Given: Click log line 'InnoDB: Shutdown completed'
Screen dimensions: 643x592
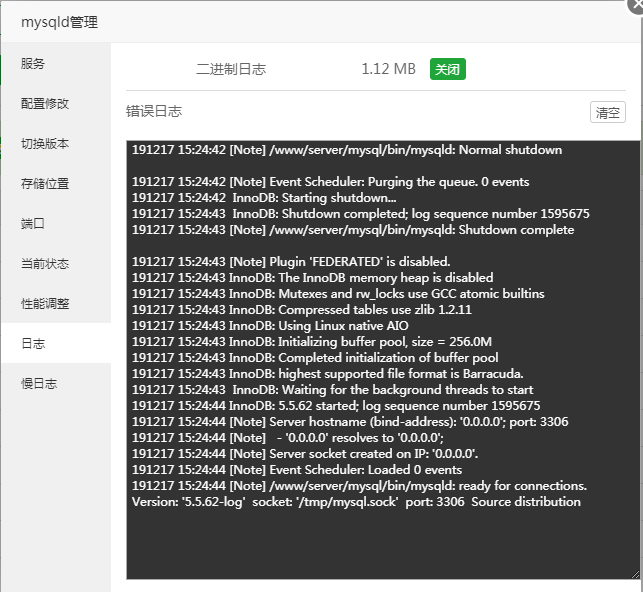Looking at the screenshot, I should [360, 214].
